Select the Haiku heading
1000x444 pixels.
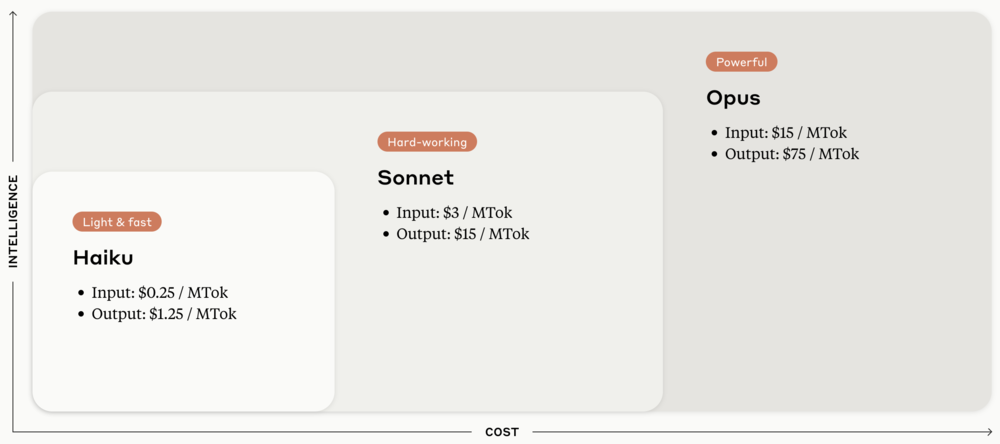coord(103,258)
